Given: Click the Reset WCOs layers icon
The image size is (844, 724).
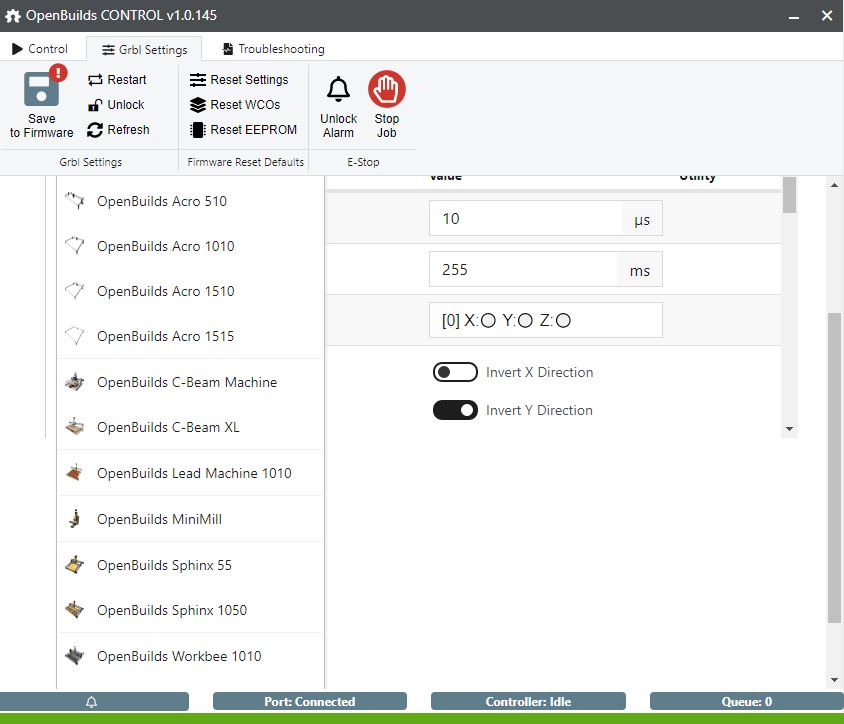Looking at the screenshot, I should coord(198,105).
